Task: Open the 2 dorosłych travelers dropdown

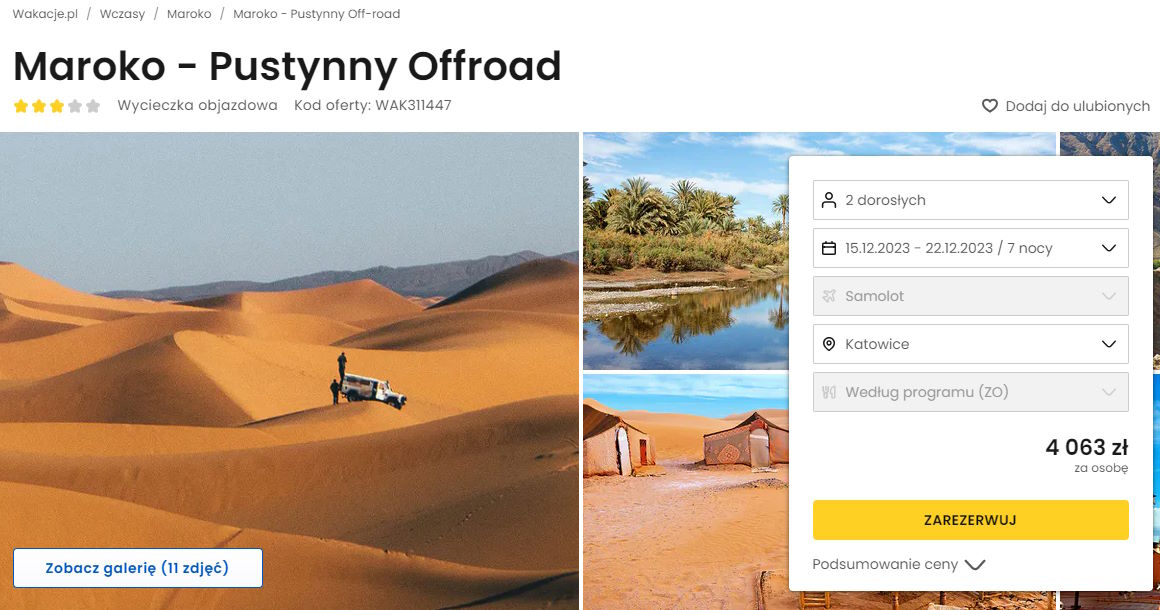Action: click(971, 200)
